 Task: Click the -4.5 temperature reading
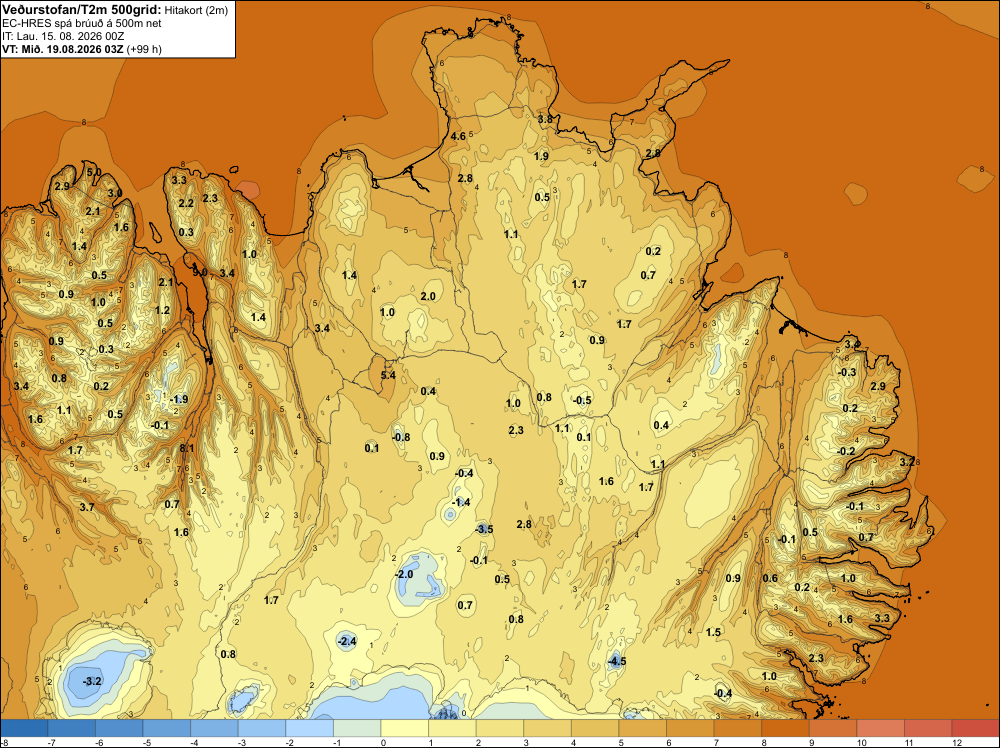pos(616,661)
